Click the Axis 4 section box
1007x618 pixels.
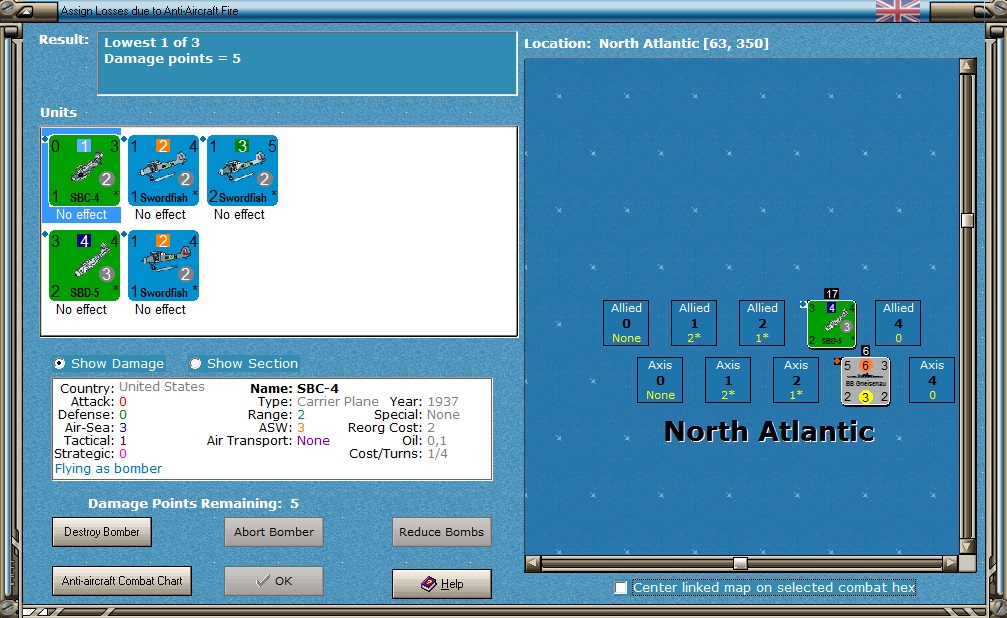point(932,380)
